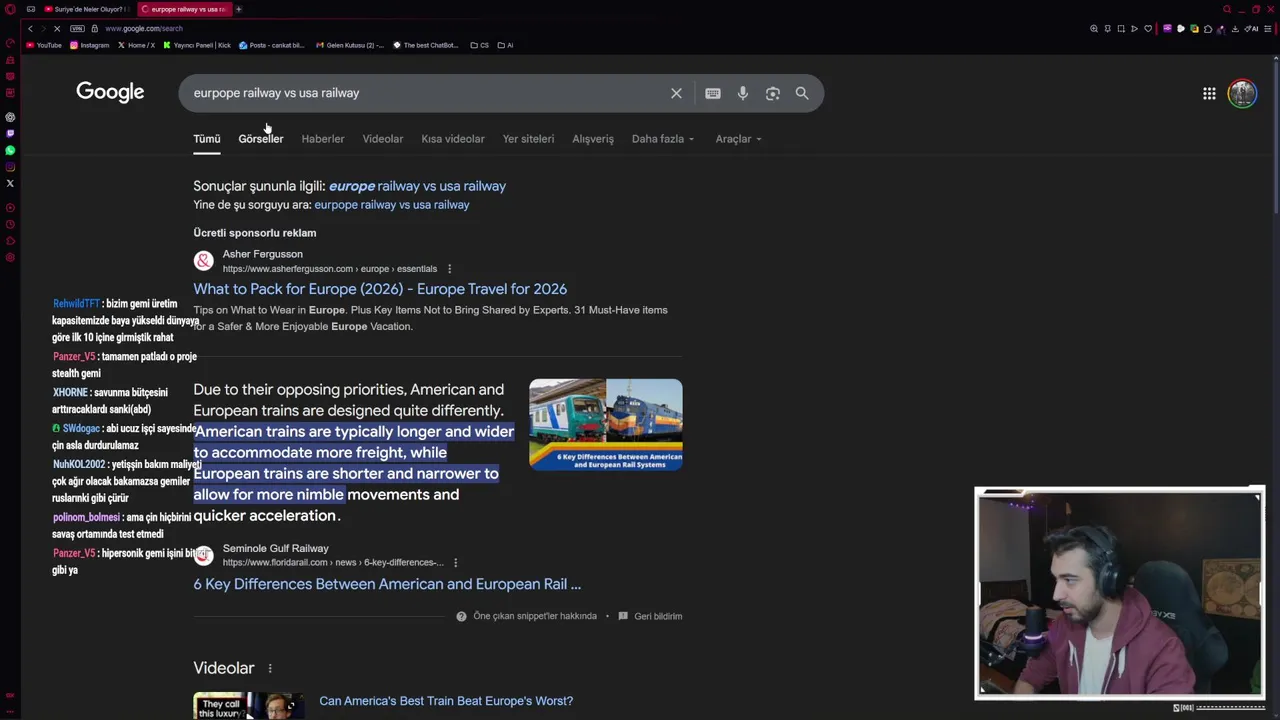Viewport: 1280px width, 720px height.
Task: Open a new tab with the plus button
Action: coord(238,9)
